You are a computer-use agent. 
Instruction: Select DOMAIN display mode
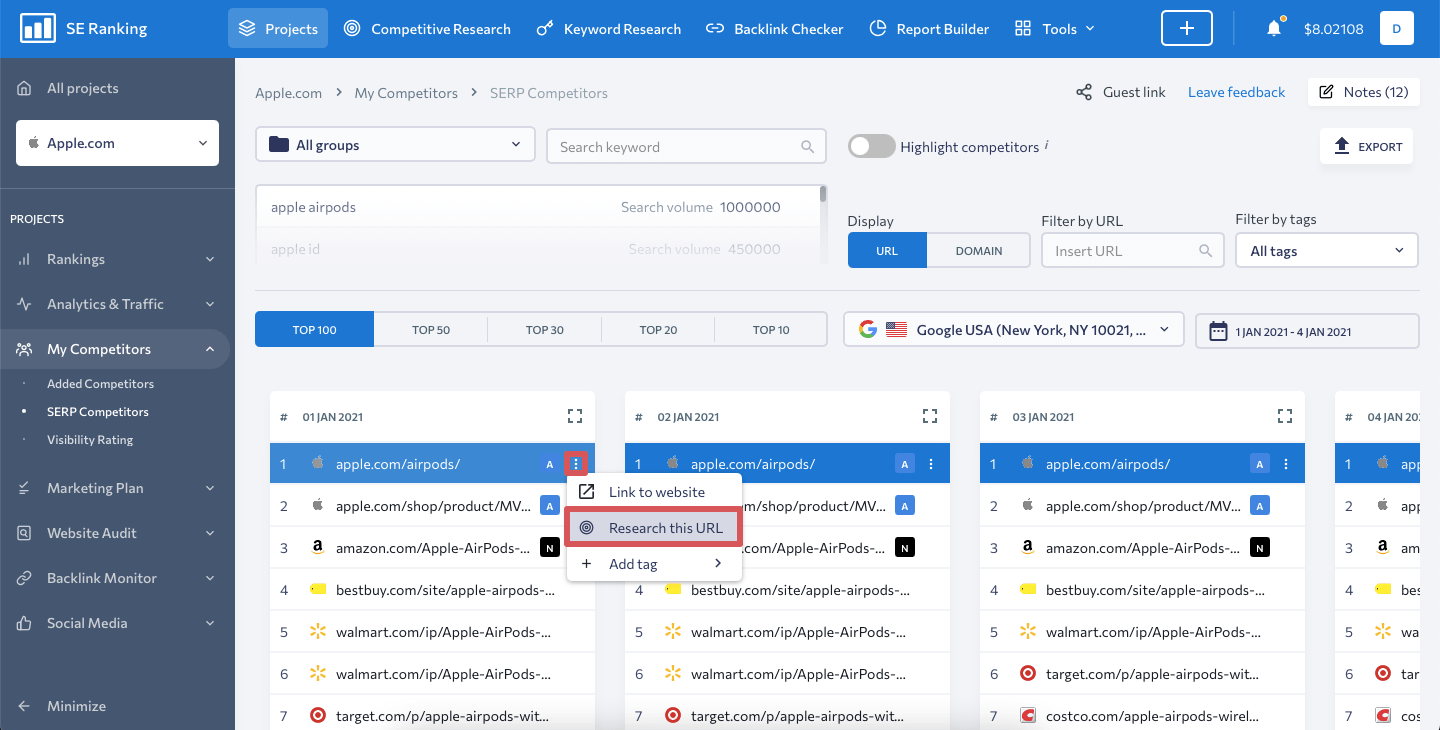click(979, 251)
